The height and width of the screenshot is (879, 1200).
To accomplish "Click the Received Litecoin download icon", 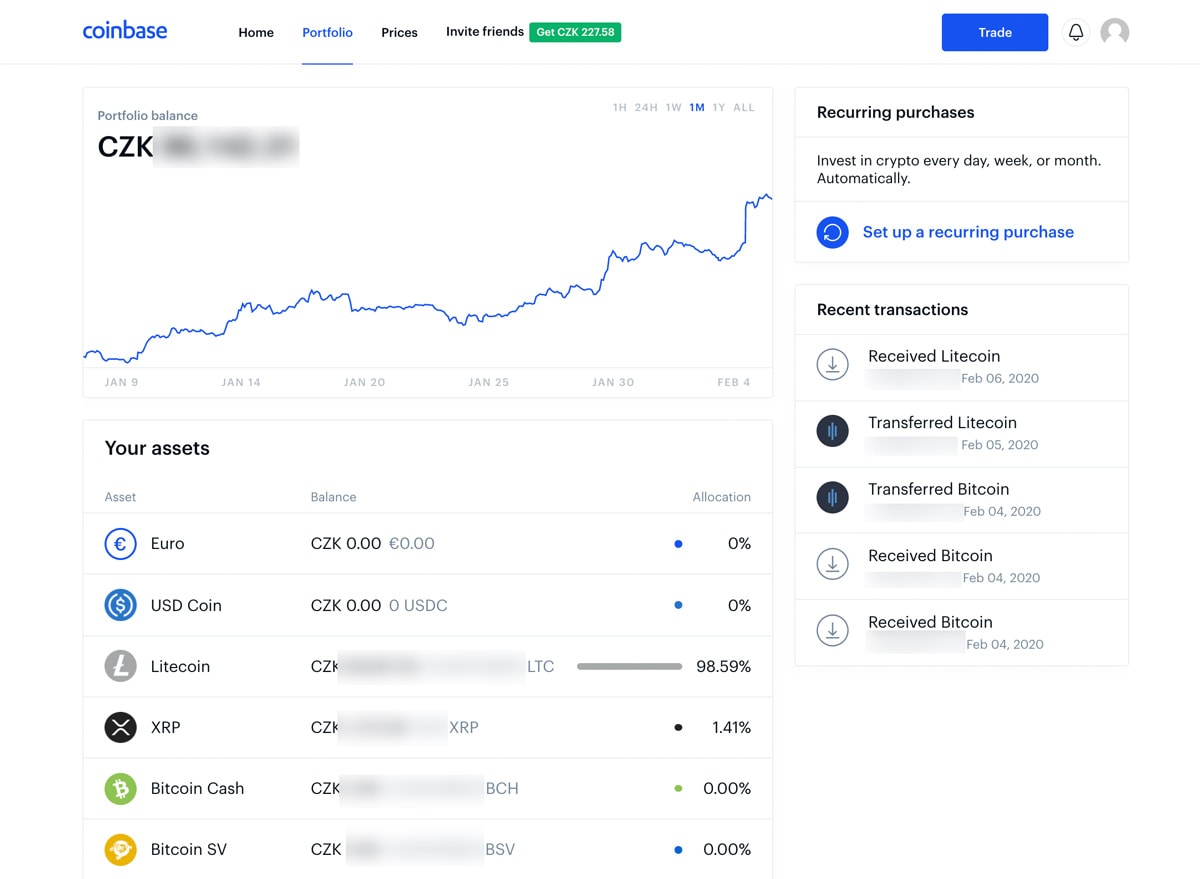I will coord(832,364).
